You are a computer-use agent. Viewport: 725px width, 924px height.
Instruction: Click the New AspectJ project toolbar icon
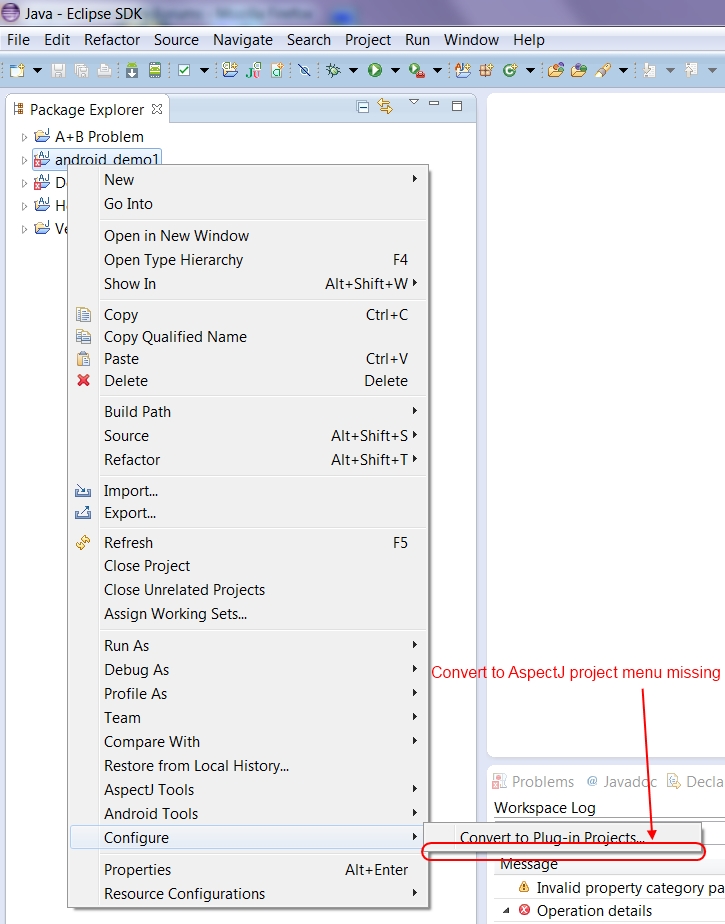coord(463,71)
